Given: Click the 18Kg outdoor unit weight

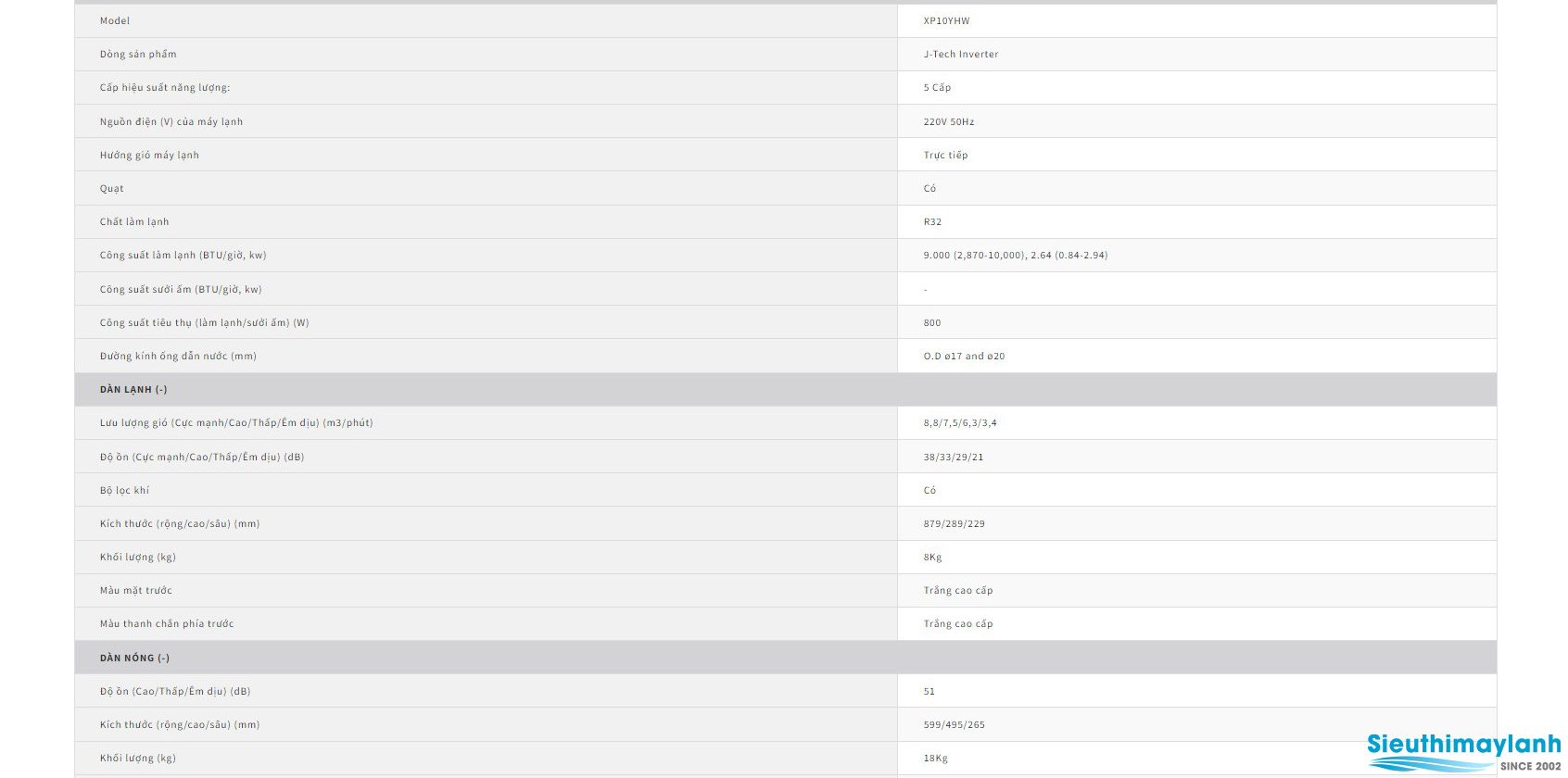Looking at the screenshot, I should [936, 758].
